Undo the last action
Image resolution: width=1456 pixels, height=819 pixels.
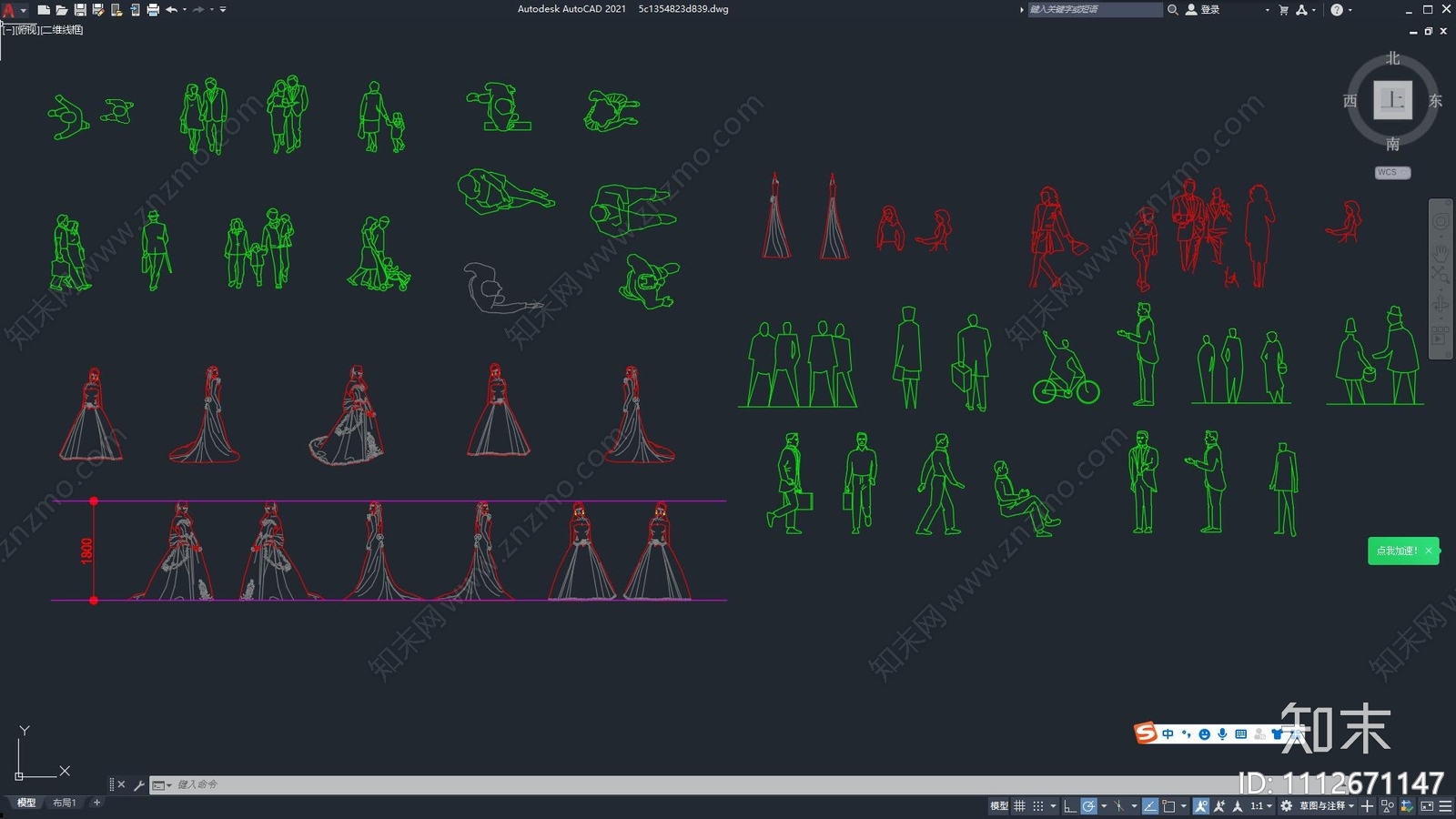[171, 10]
